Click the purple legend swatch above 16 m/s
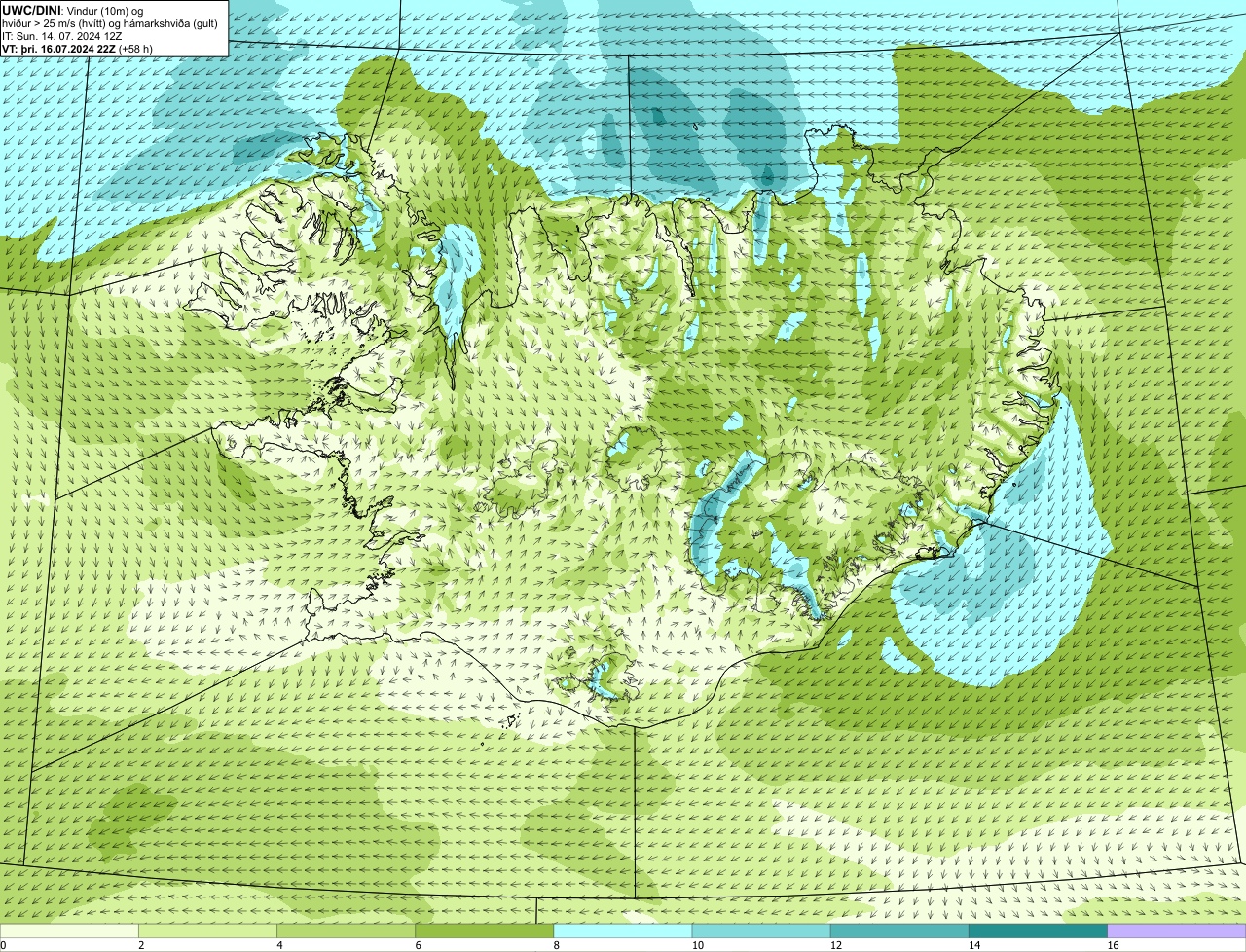 pos(1177,932)
